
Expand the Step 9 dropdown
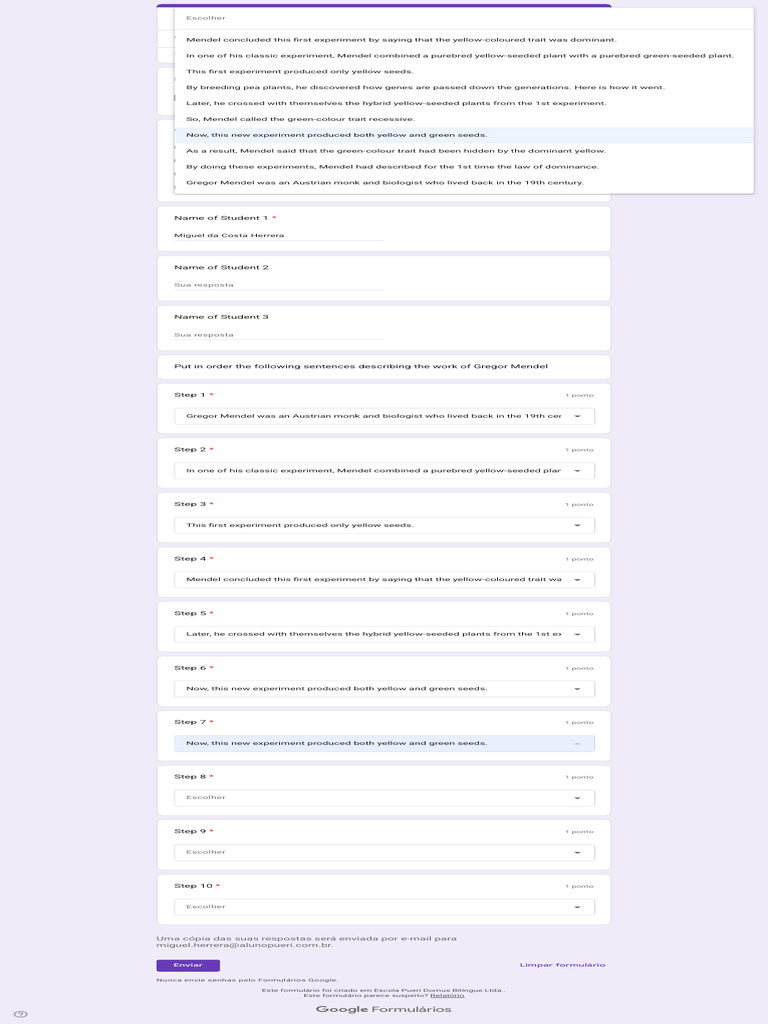384,852
